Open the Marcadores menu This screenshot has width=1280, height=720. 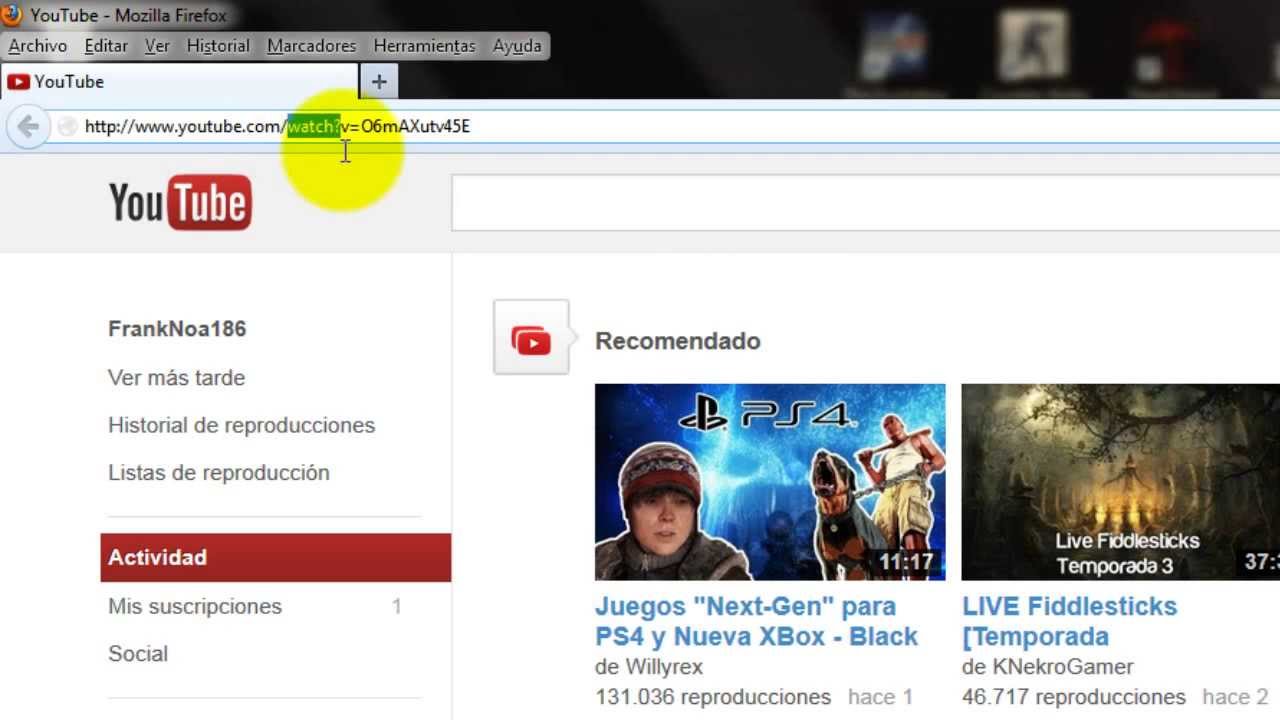311,46
